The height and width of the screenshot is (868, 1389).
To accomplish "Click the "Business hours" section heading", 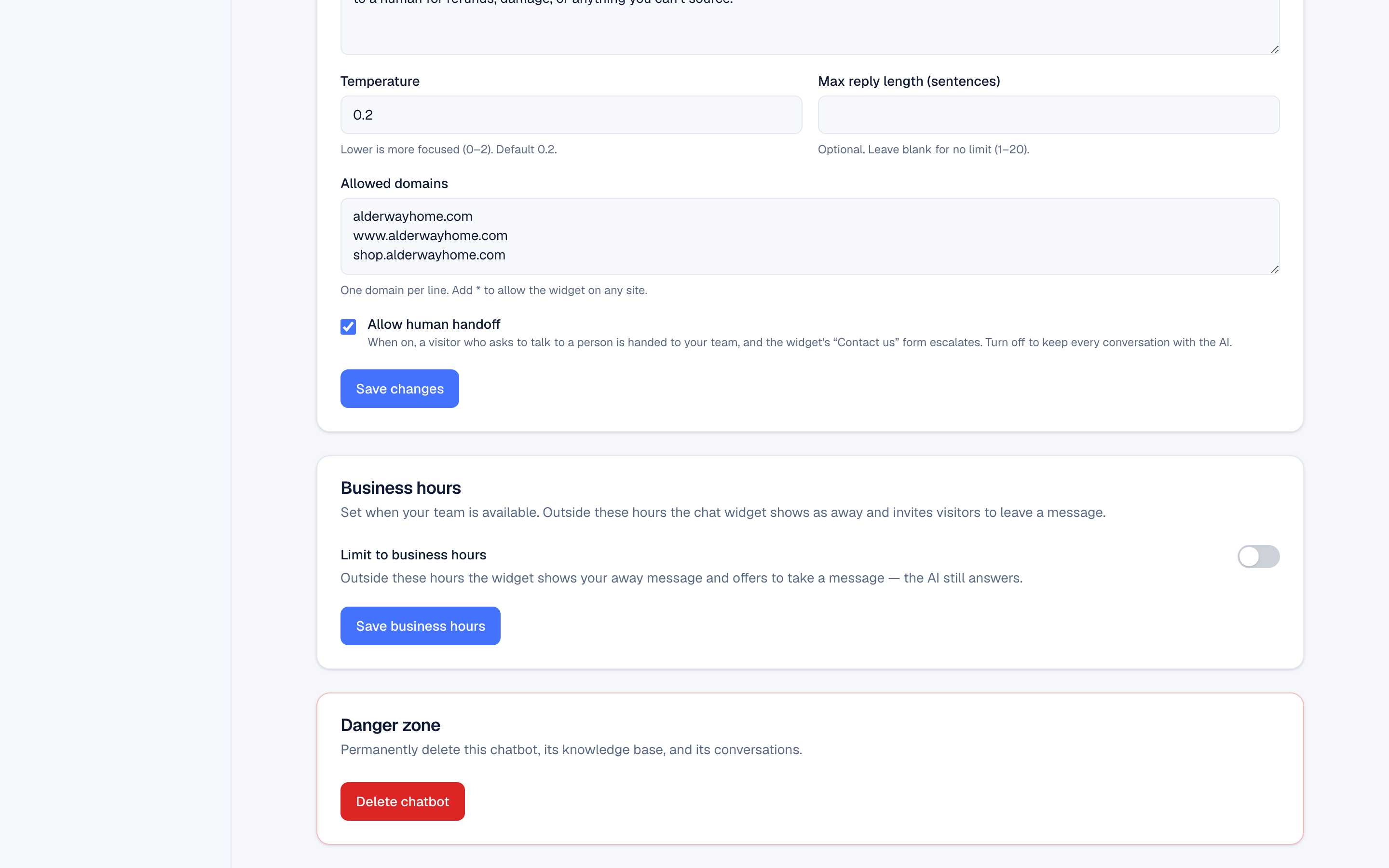I will click(400, 488).
